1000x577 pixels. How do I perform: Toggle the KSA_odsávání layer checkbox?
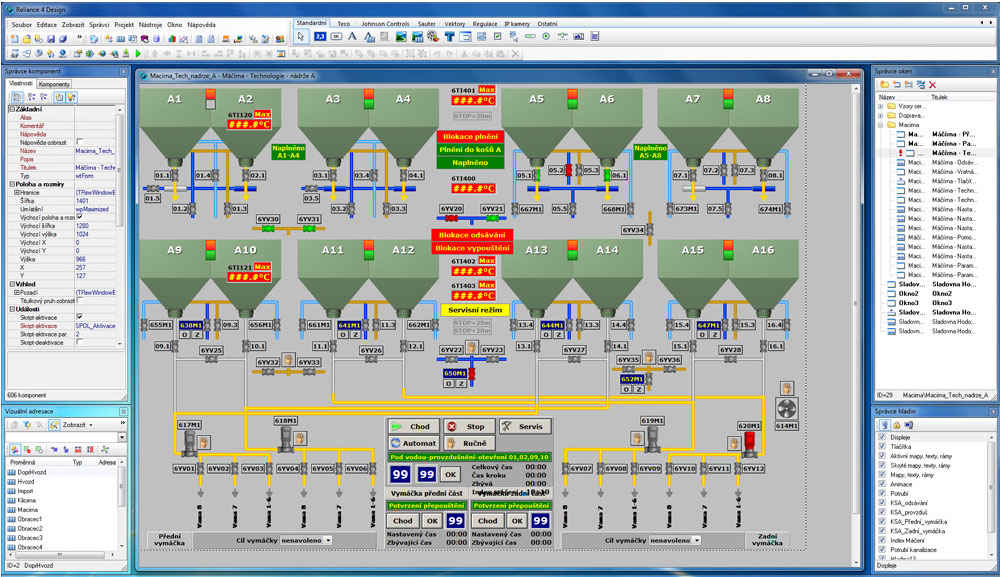point(882,503)
